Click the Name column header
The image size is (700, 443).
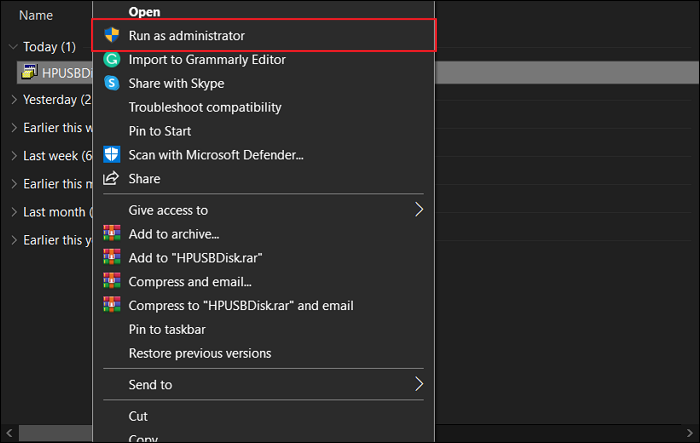[x=36, y=16]
